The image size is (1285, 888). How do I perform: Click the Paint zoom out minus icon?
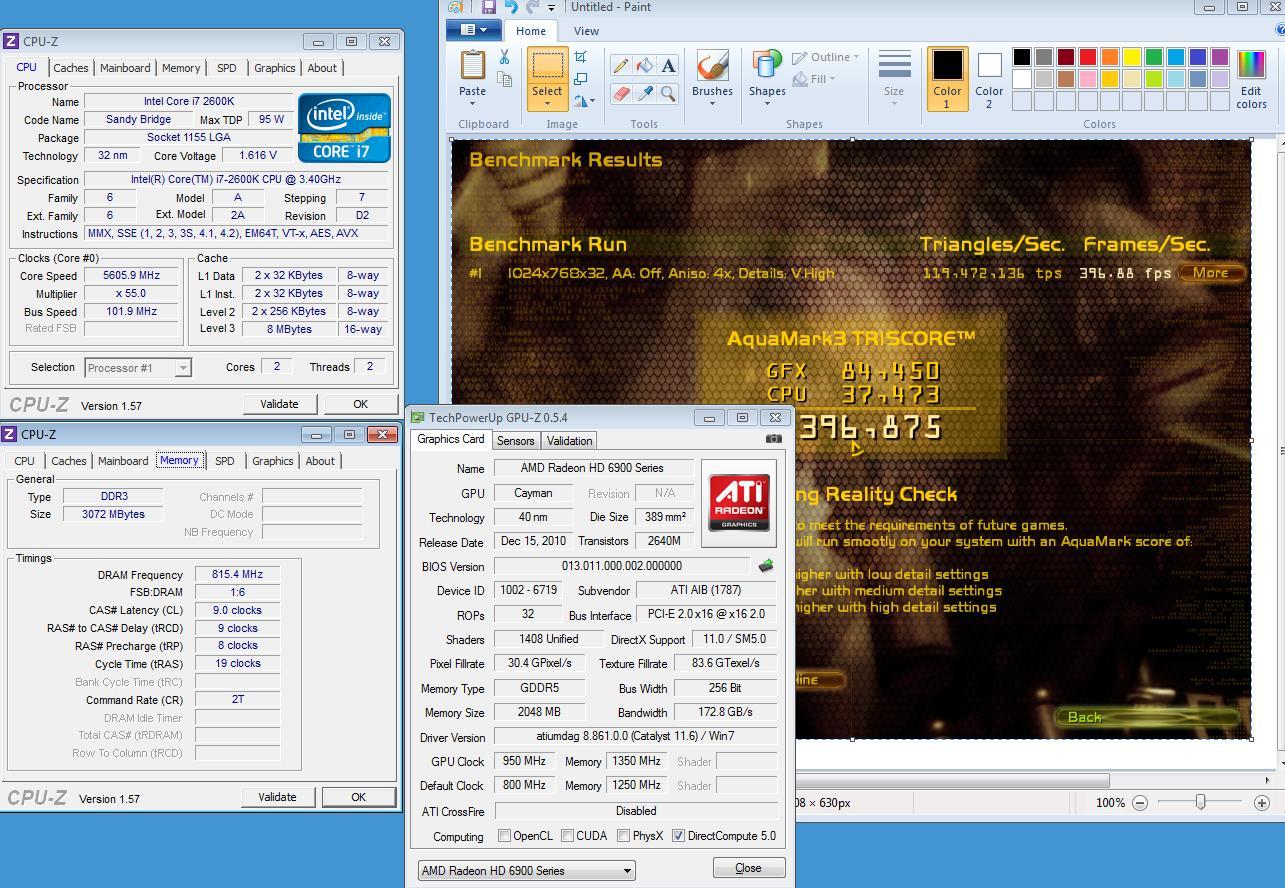pyautogui.click(x=1140, y=803)
